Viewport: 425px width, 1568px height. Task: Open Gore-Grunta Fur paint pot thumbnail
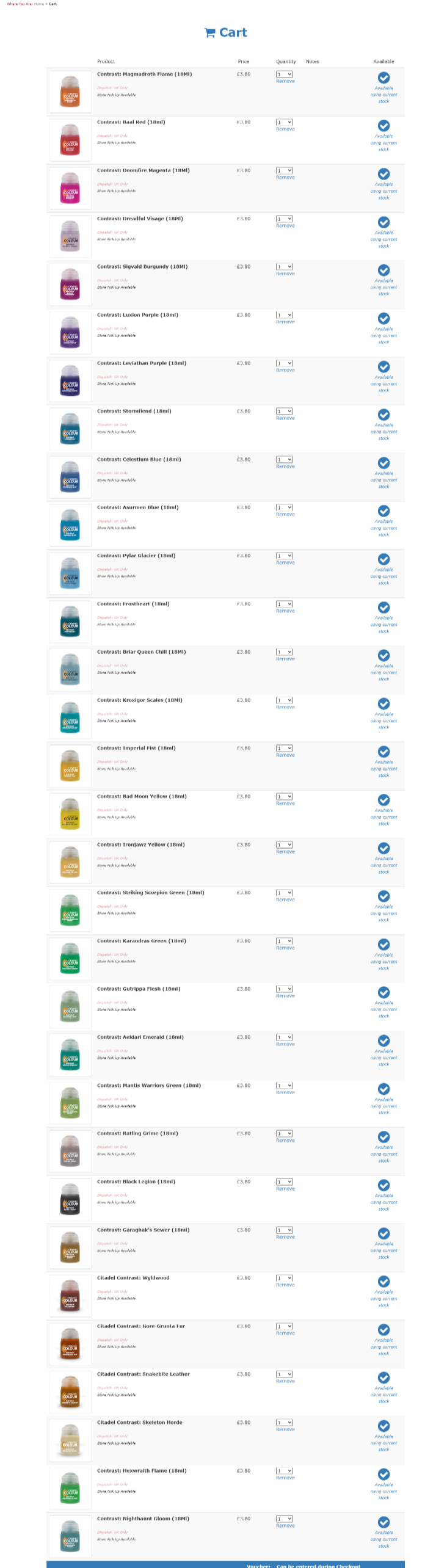click(x=70, y=1343)
